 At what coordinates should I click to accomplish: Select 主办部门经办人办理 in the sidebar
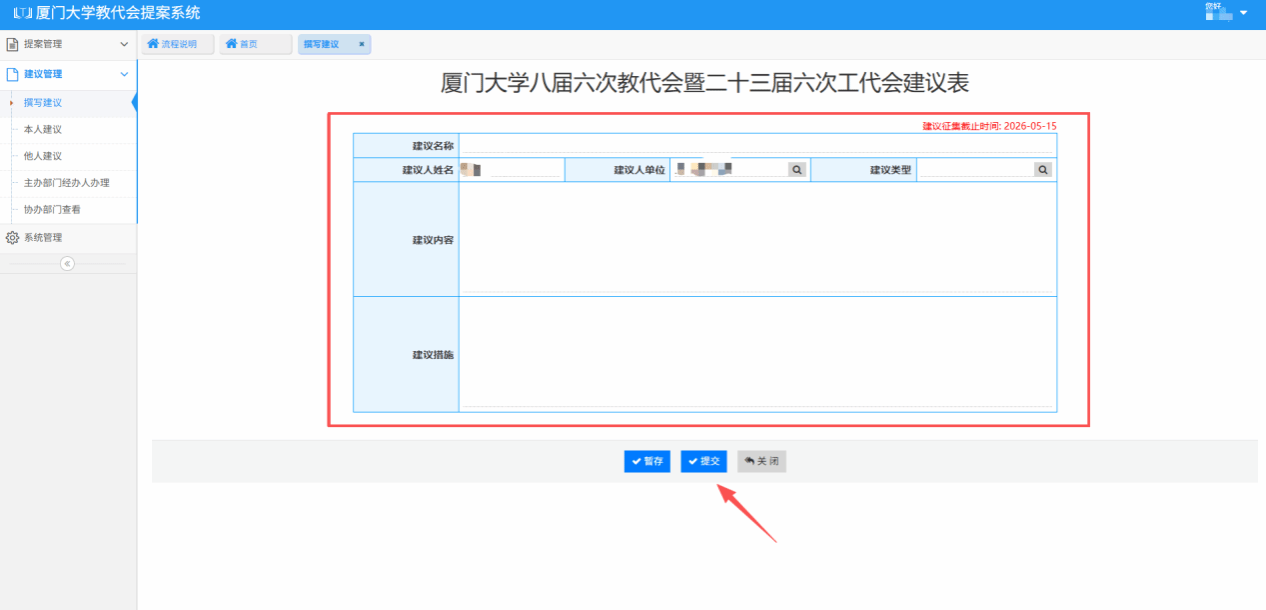pos(66,183)
